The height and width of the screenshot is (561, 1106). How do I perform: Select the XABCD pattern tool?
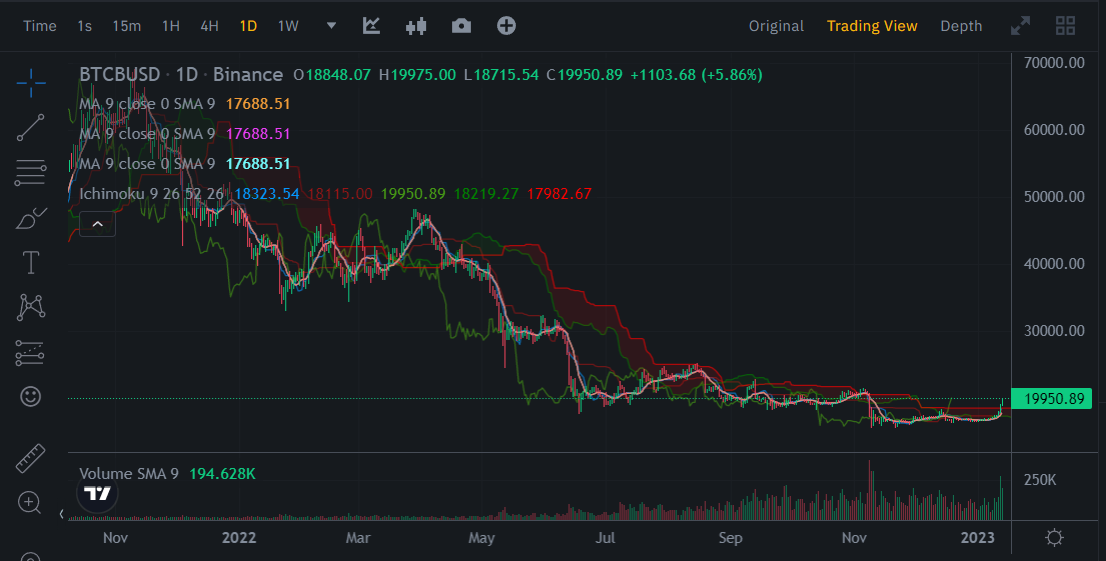pos(31,307)
